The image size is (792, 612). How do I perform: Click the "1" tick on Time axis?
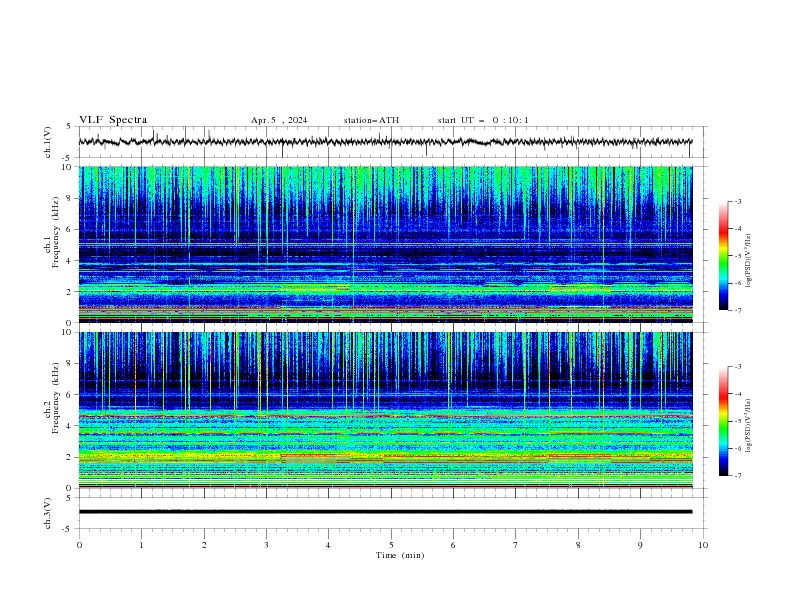point(141,545)
